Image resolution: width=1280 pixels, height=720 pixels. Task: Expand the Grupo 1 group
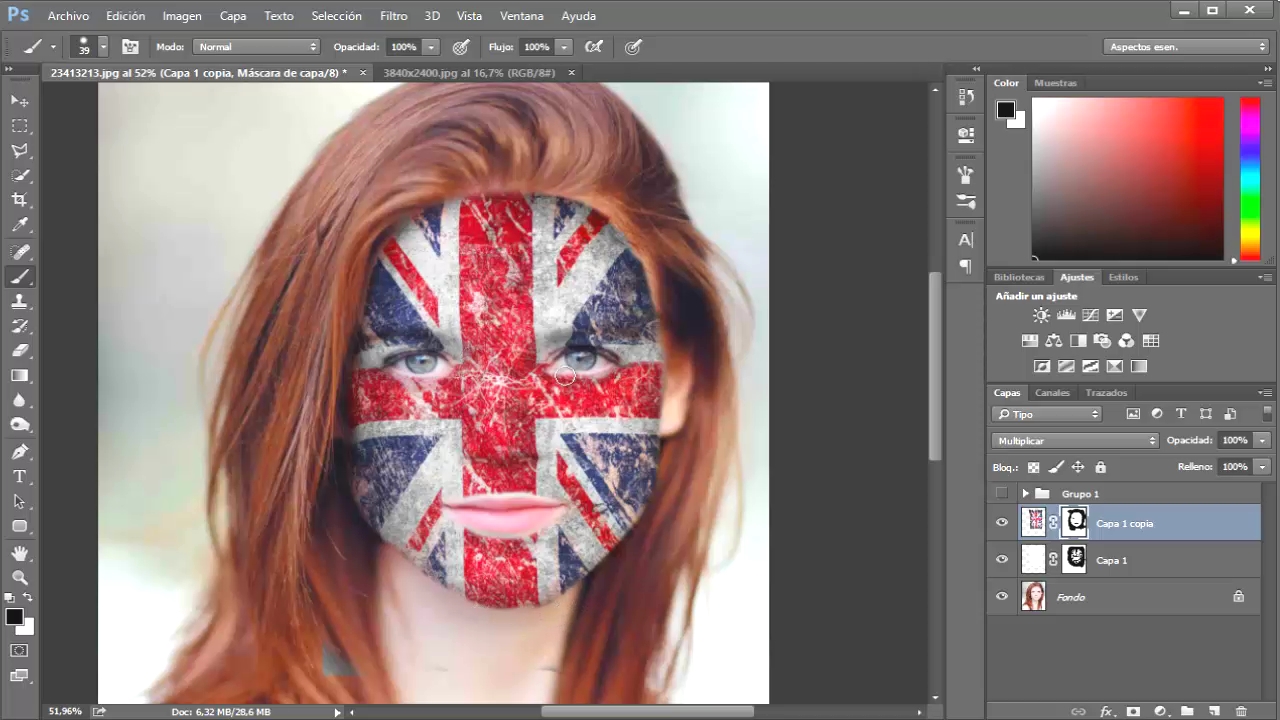tap(1025, 494)
